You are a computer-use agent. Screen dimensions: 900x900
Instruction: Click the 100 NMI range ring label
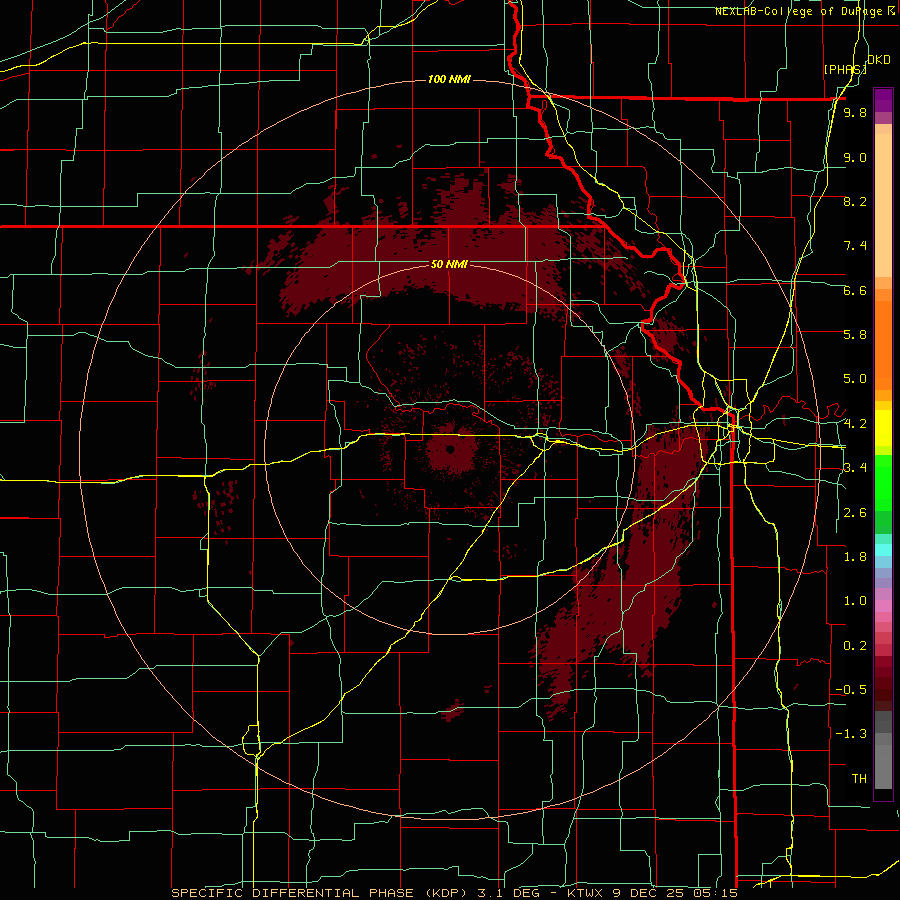tap(449, 79)
